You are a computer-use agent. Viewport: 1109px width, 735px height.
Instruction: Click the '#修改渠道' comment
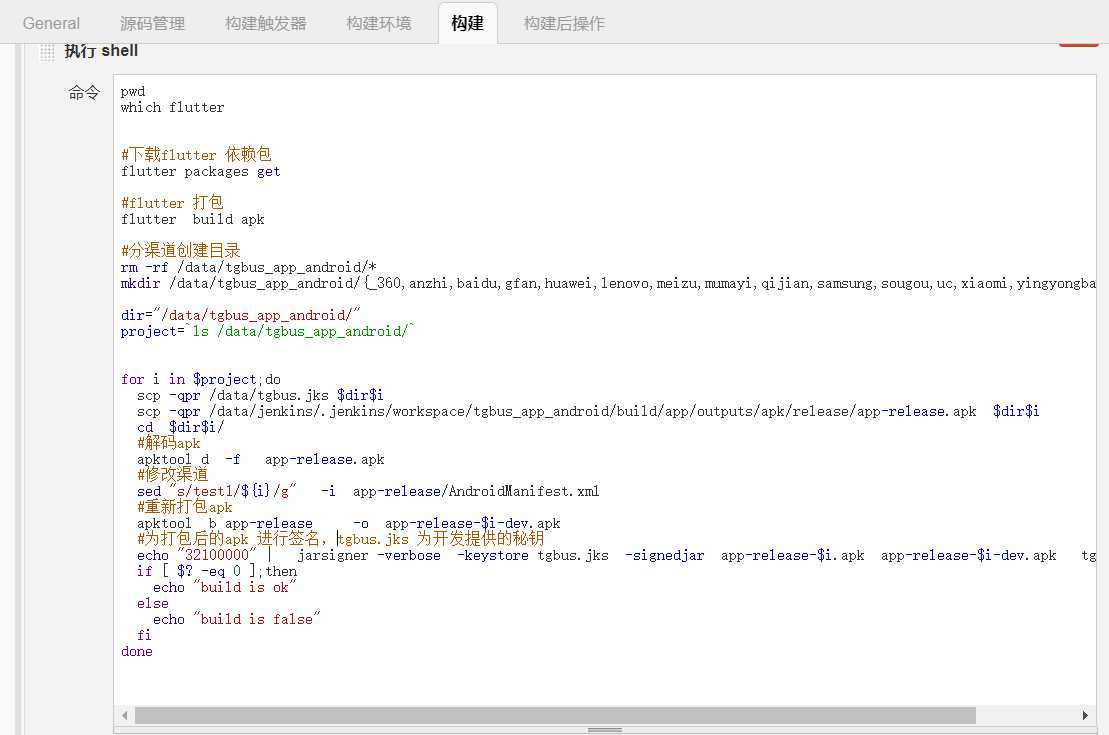(x=173, y=475)
